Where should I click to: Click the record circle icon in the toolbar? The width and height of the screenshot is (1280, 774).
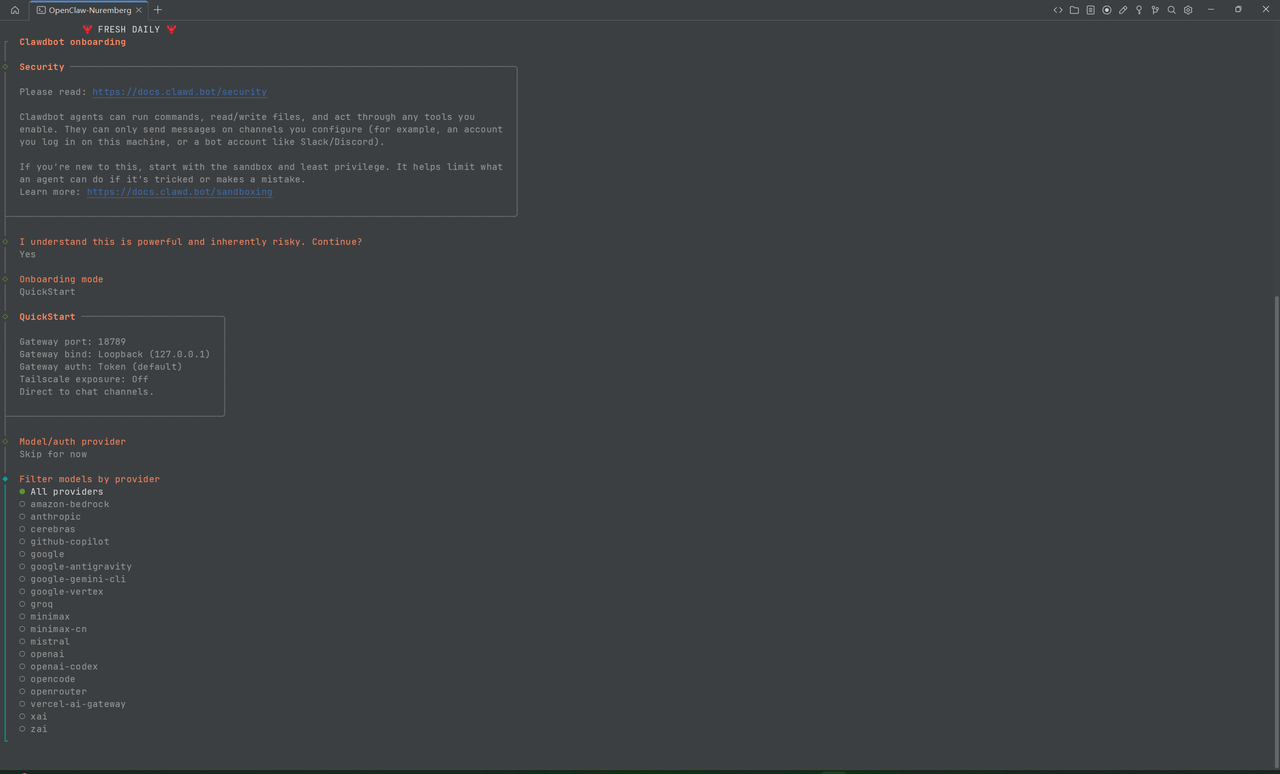pos(1107,10)
